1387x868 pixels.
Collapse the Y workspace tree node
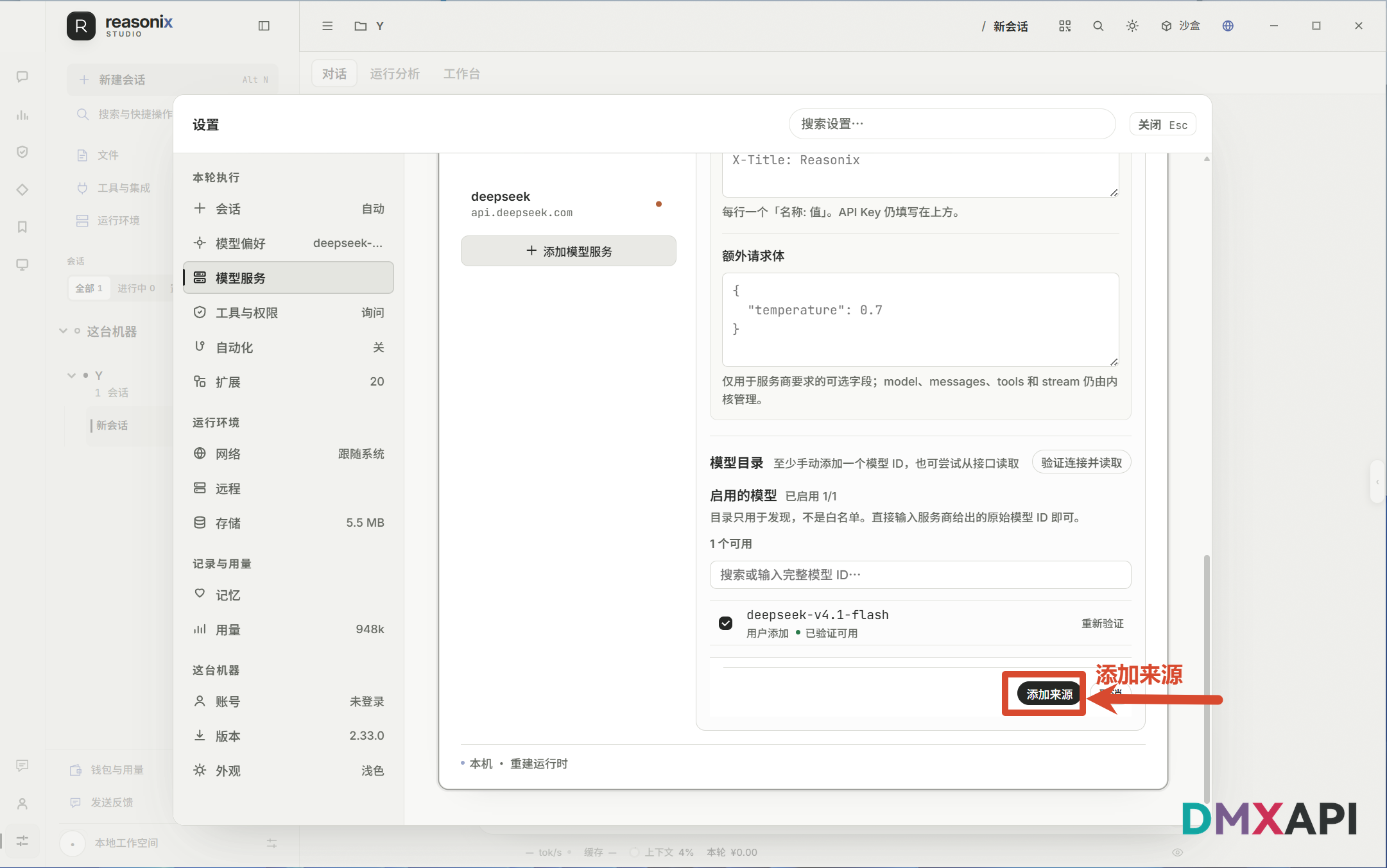(x=71, y=375)
